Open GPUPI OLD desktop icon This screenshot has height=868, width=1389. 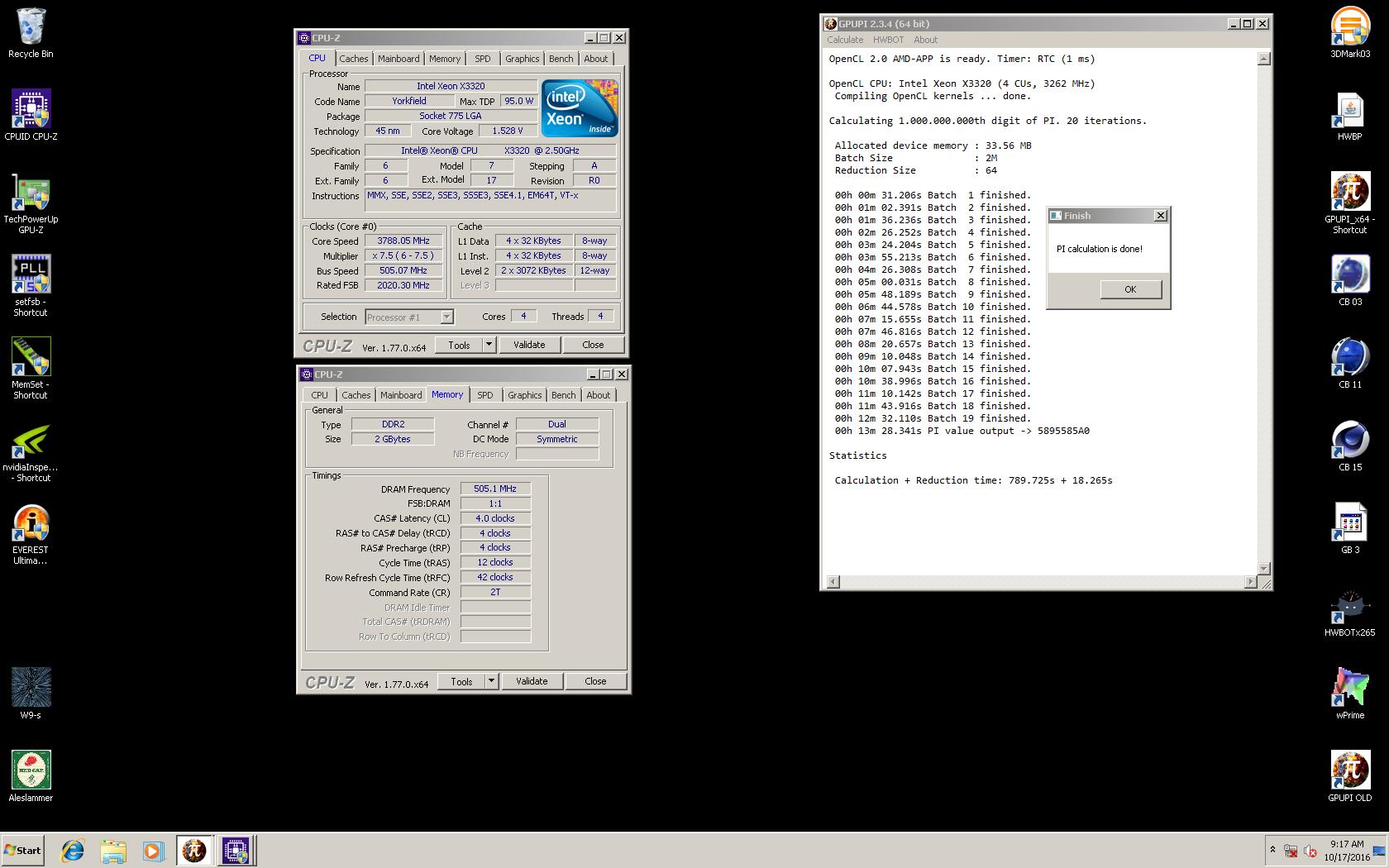click(x=1349, y=777)
